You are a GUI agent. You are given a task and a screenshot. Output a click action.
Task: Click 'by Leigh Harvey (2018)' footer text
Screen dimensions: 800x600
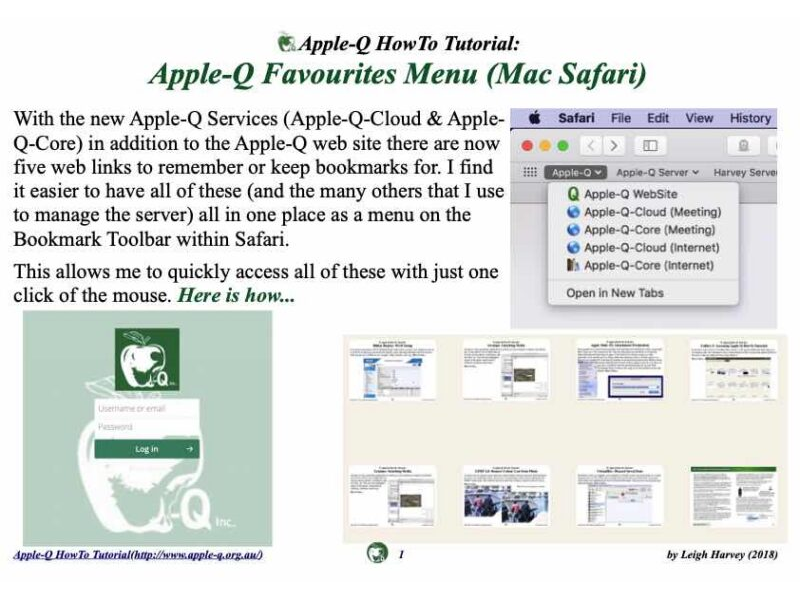tap(722, 554)
